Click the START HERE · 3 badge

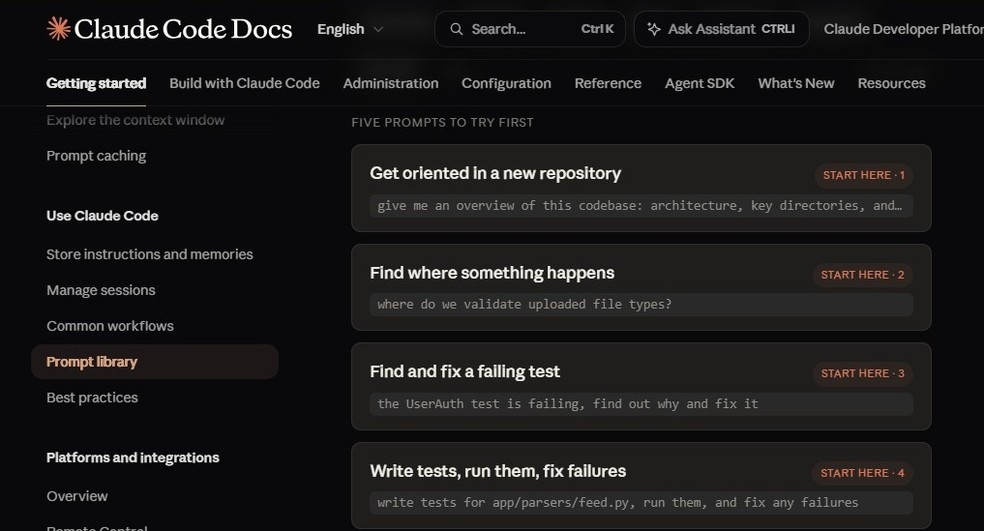tap(862, 373)
